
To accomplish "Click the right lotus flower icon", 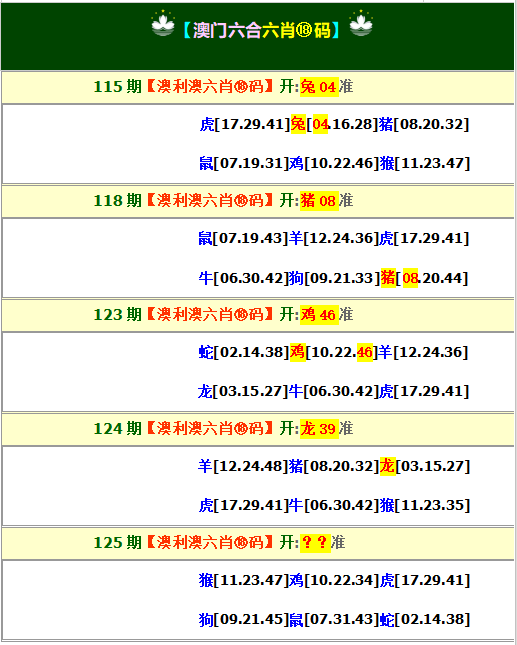I will [361, 23].
